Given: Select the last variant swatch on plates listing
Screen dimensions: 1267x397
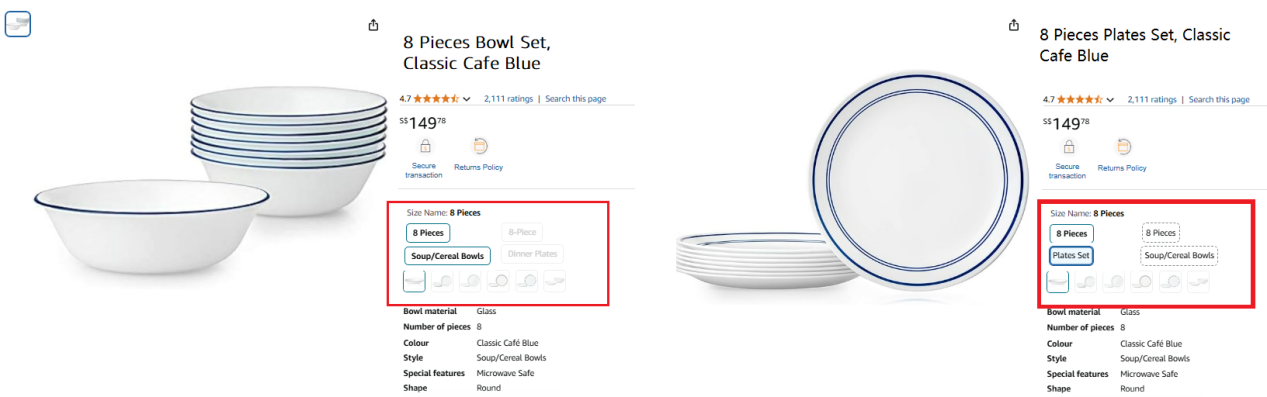Looking at the screenshot, I should coord(1199,281).
